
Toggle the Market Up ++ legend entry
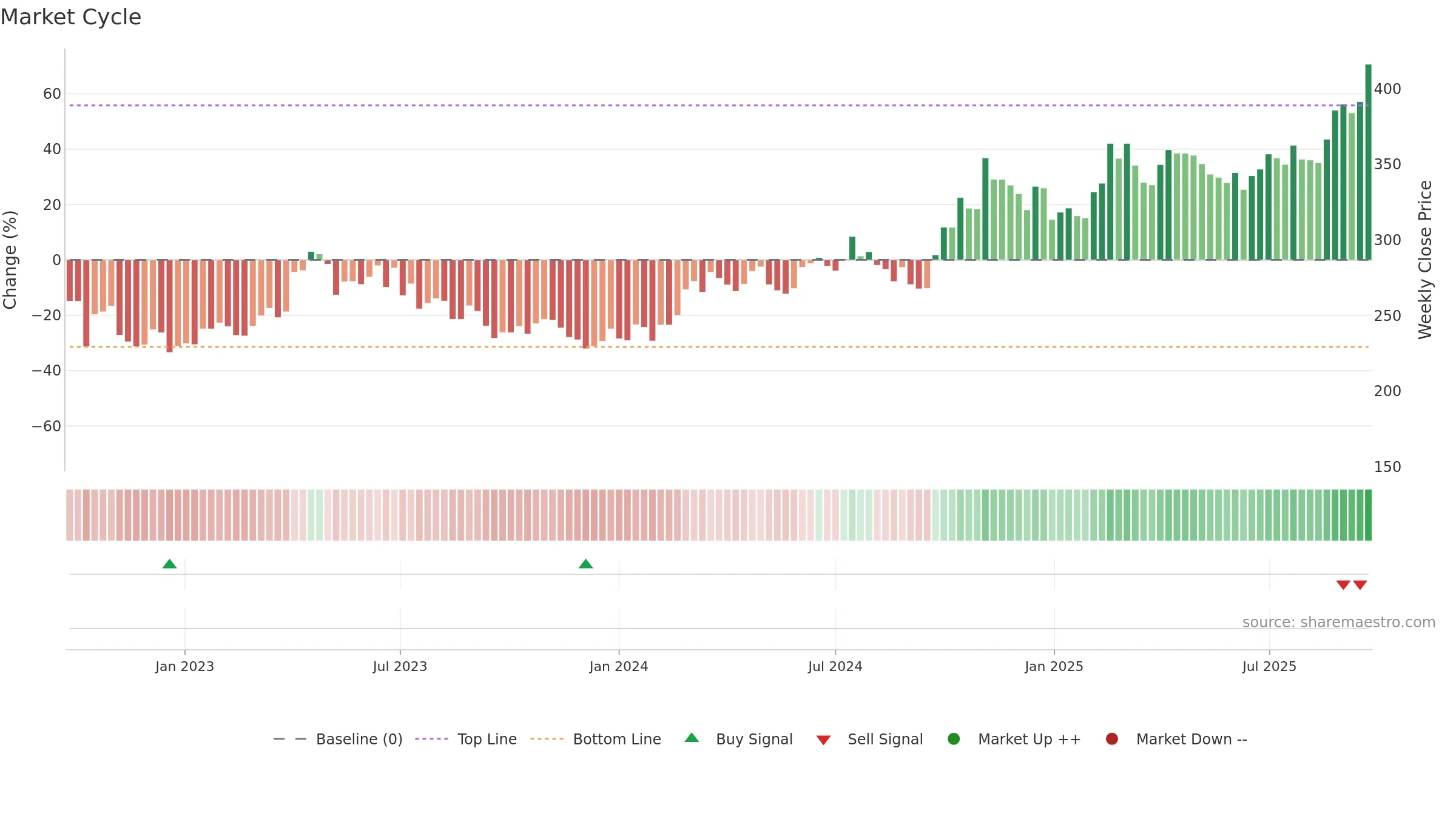click(1014, 739)
